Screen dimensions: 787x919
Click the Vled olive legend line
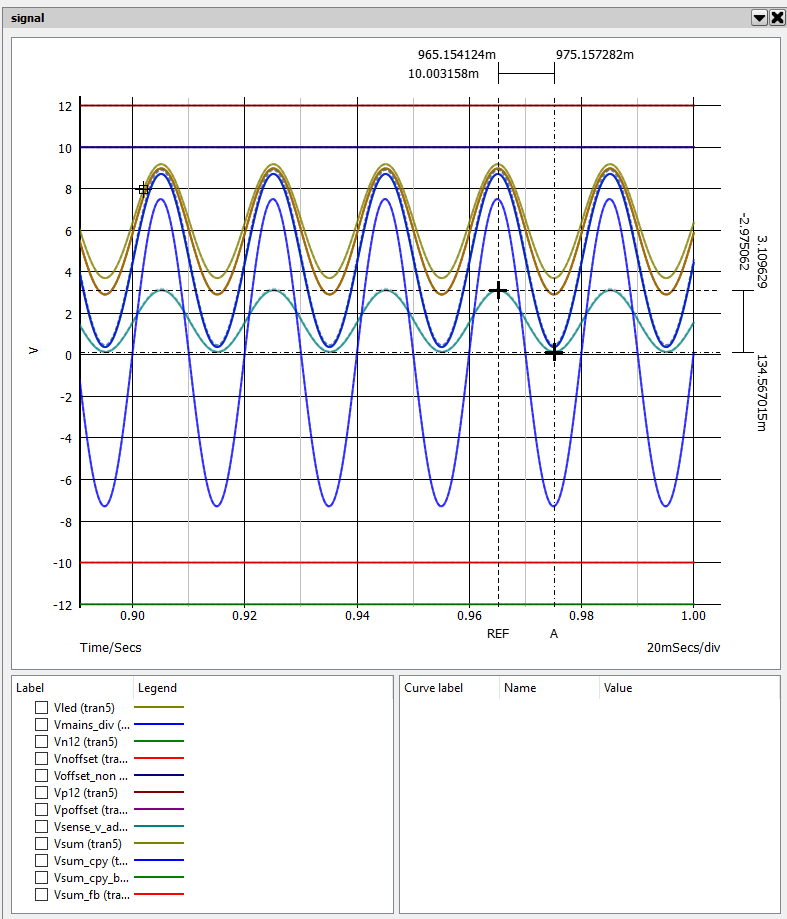(x=159, y=707)
